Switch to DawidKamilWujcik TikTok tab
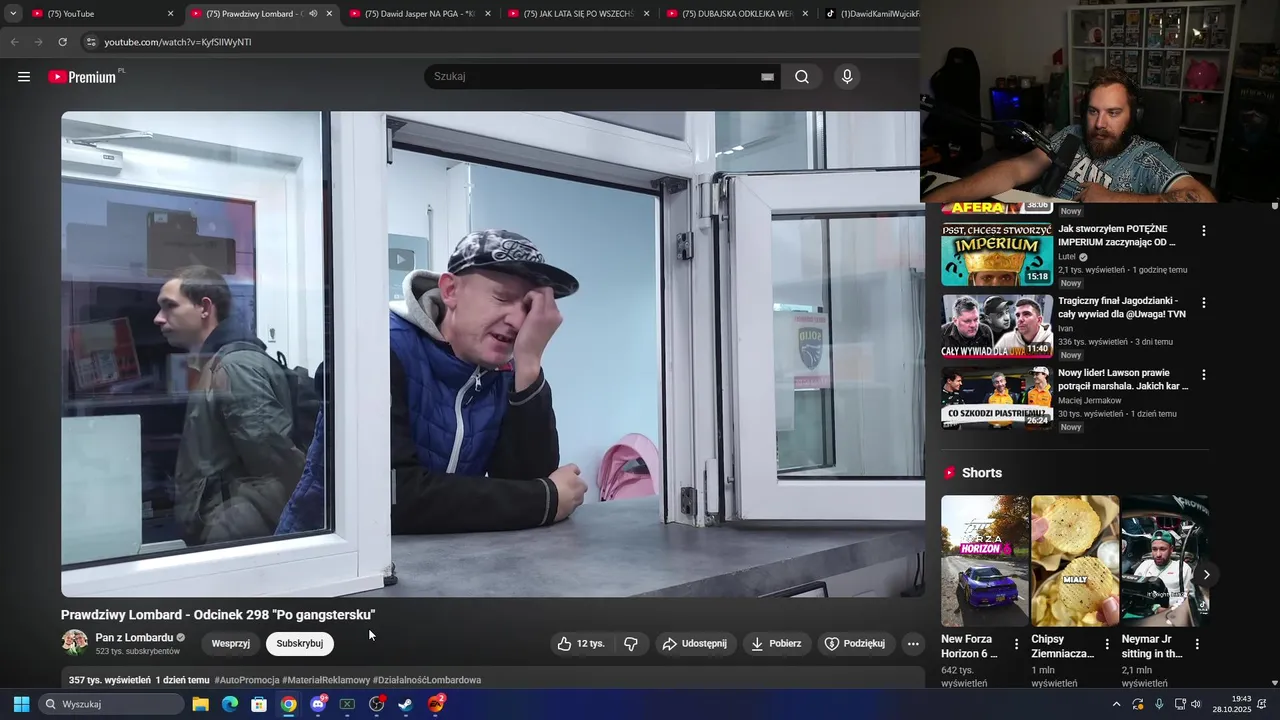The height and width of the screenshot is (720, 1280). coord(870,14)
